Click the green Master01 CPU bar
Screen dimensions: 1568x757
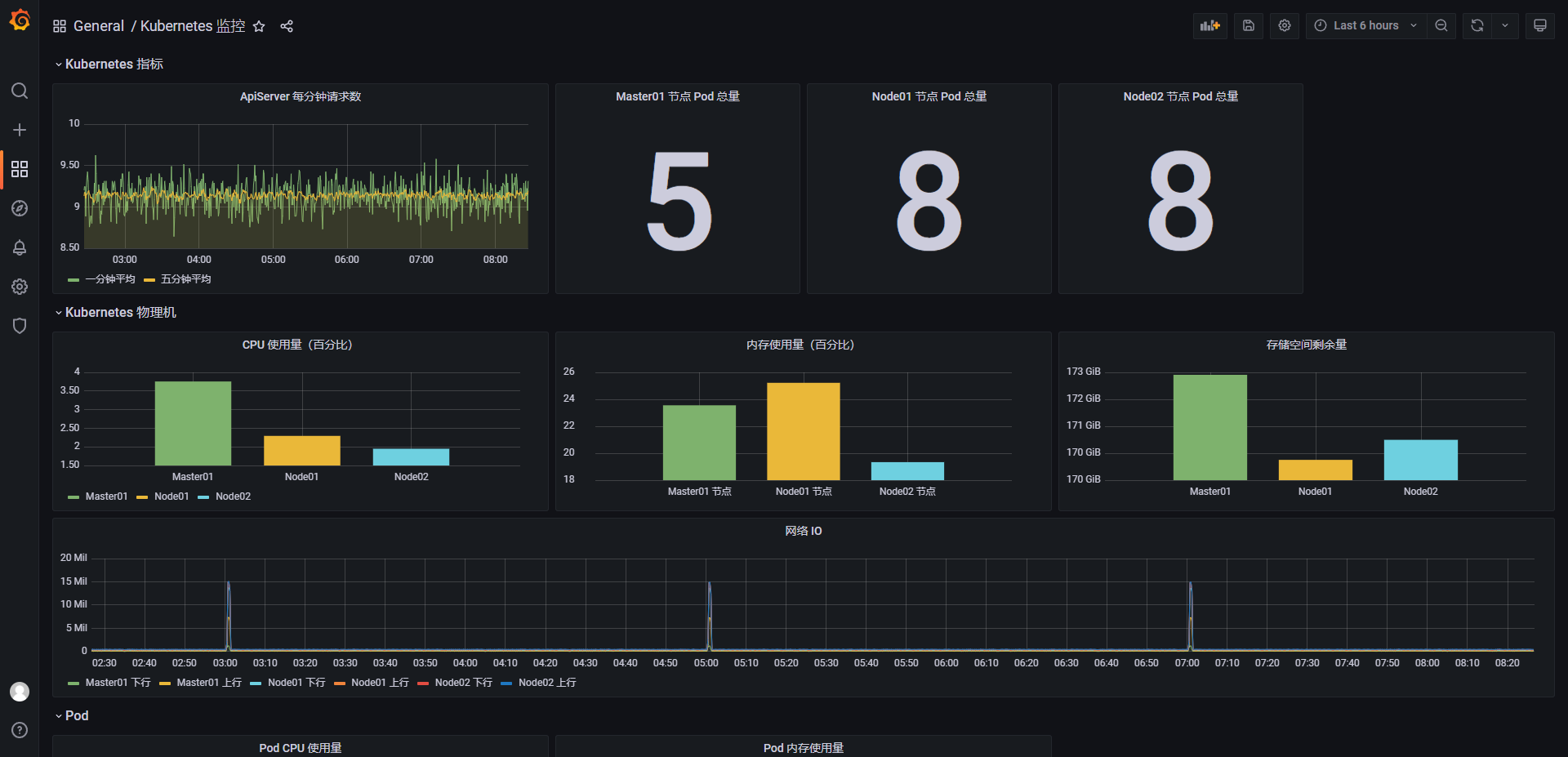193,423
